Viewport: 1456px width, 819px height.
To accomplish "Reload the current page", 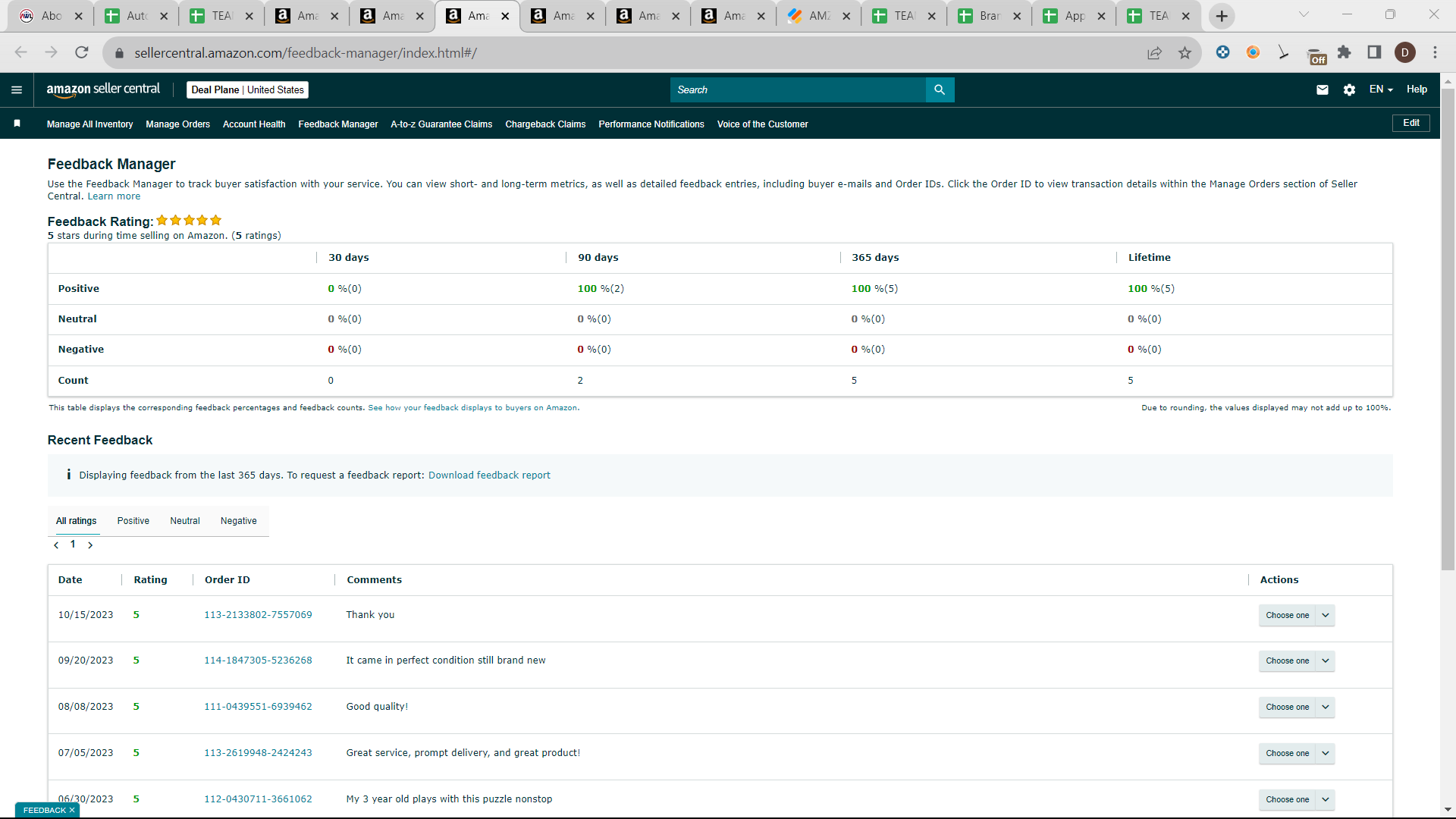I will (x=82, y=52).
